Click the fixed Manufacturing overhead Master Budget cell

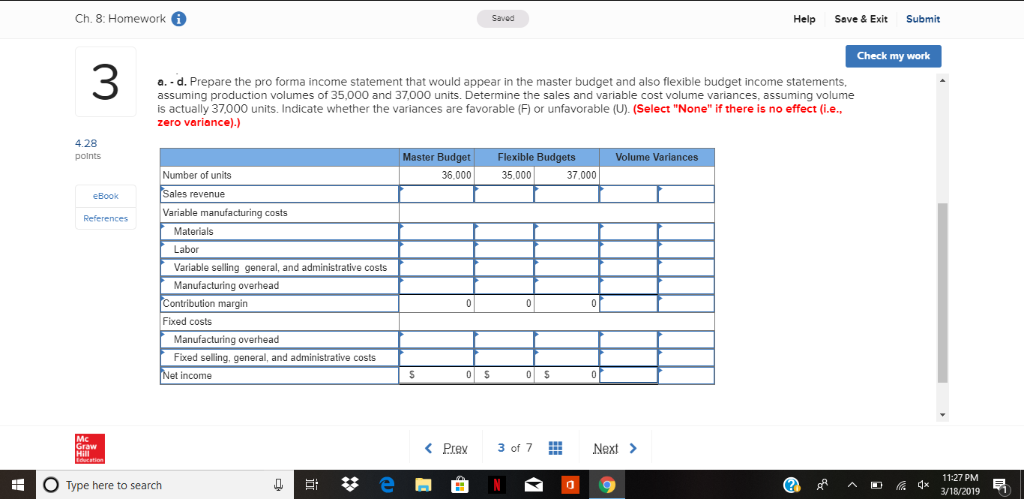(437, 340)
